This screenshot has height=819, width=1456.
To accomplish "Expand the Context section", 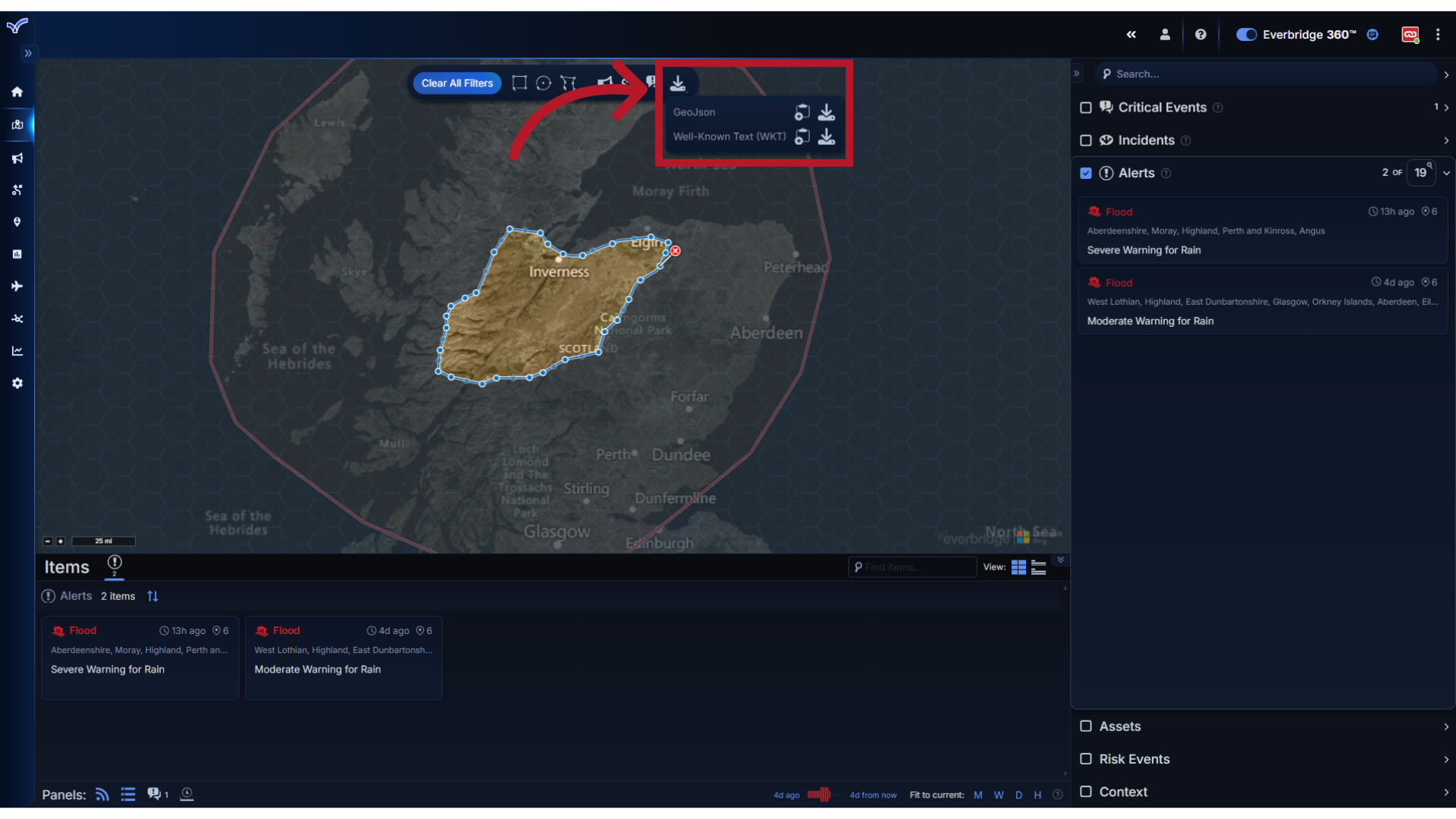I will click(x=1445, y=792).
